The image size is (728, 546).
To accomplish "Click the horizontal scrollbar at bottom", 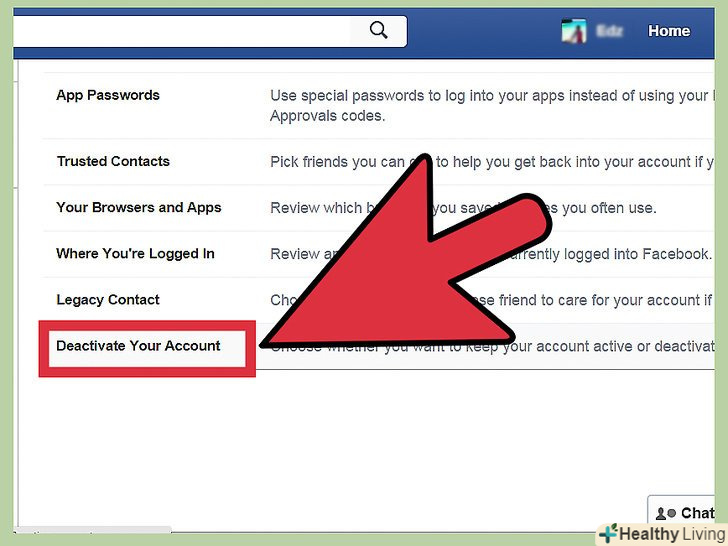I will (x=93, y=530).
